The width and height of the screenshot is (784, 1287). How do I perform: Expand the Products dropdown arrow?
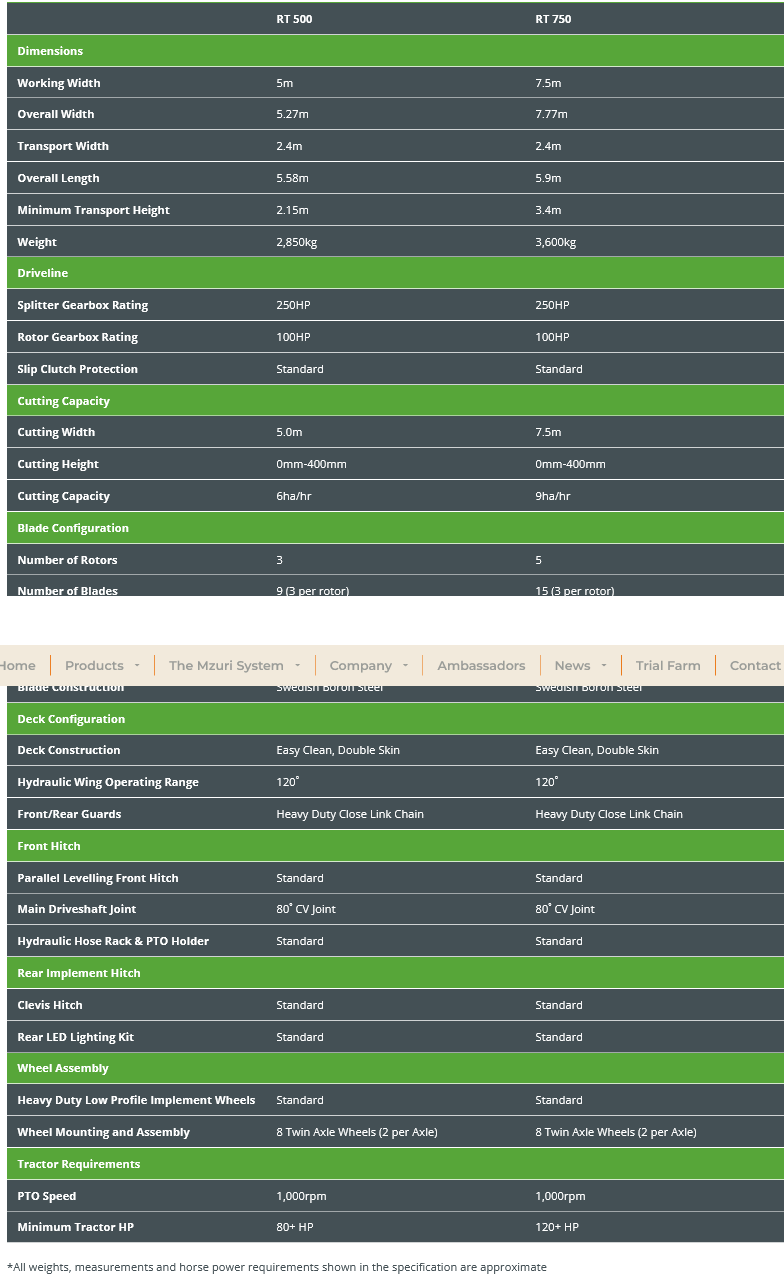point(137,666)
